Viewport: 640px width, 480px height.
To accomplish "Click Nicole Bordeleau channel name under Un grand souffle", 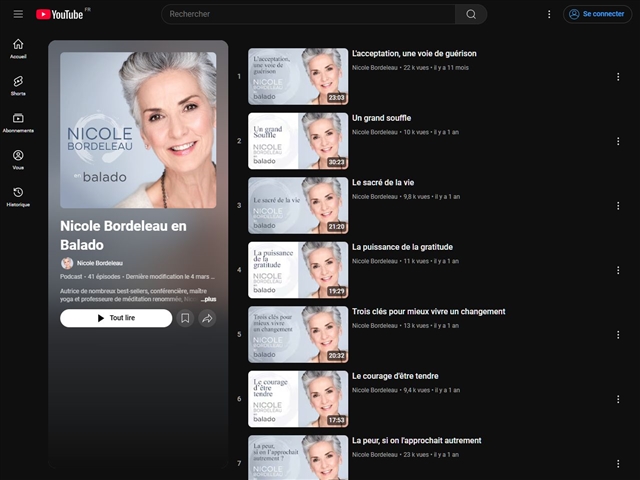I will [x=374, y=132].
